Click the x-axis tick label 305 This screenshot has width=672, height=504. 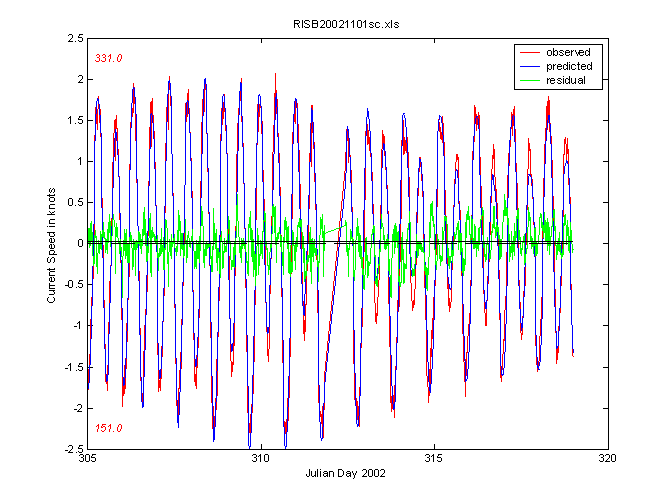pyautogui.click(x=87, y=458)
